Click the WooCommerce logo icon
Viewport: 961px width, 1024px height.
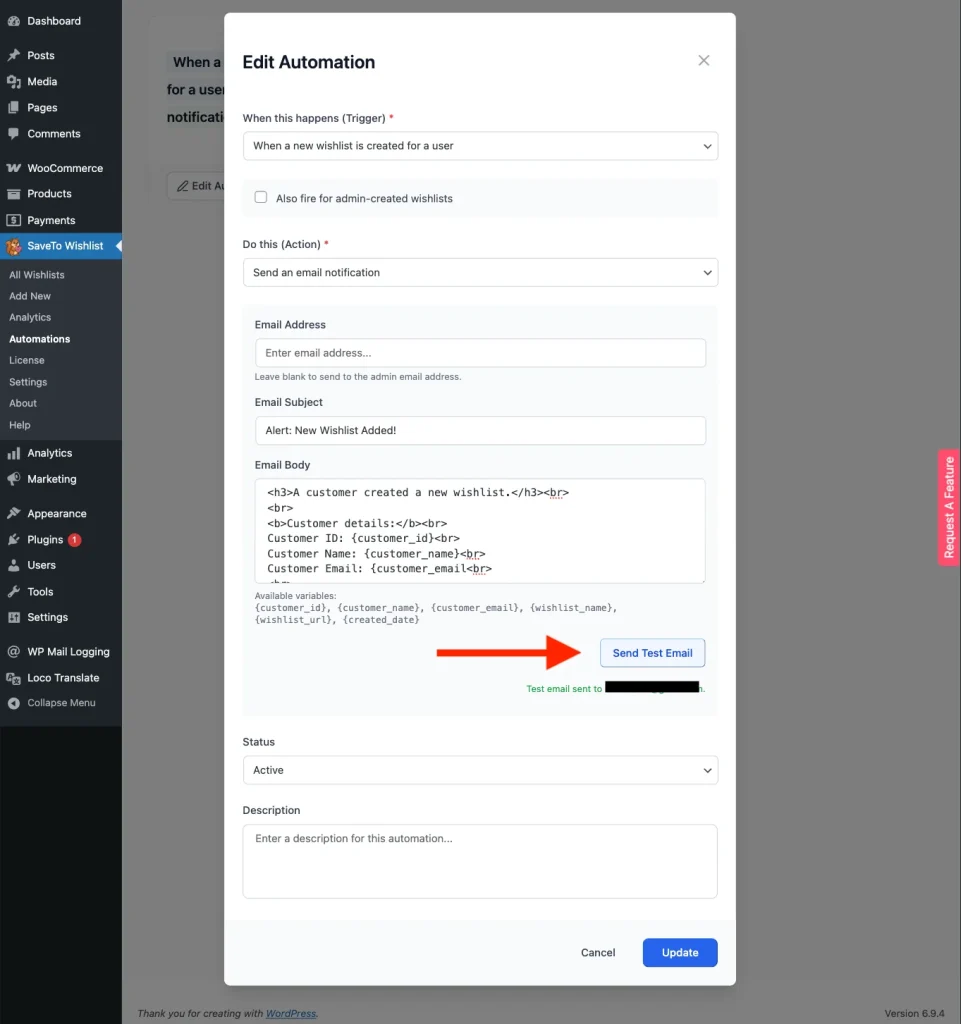(14, 168)
